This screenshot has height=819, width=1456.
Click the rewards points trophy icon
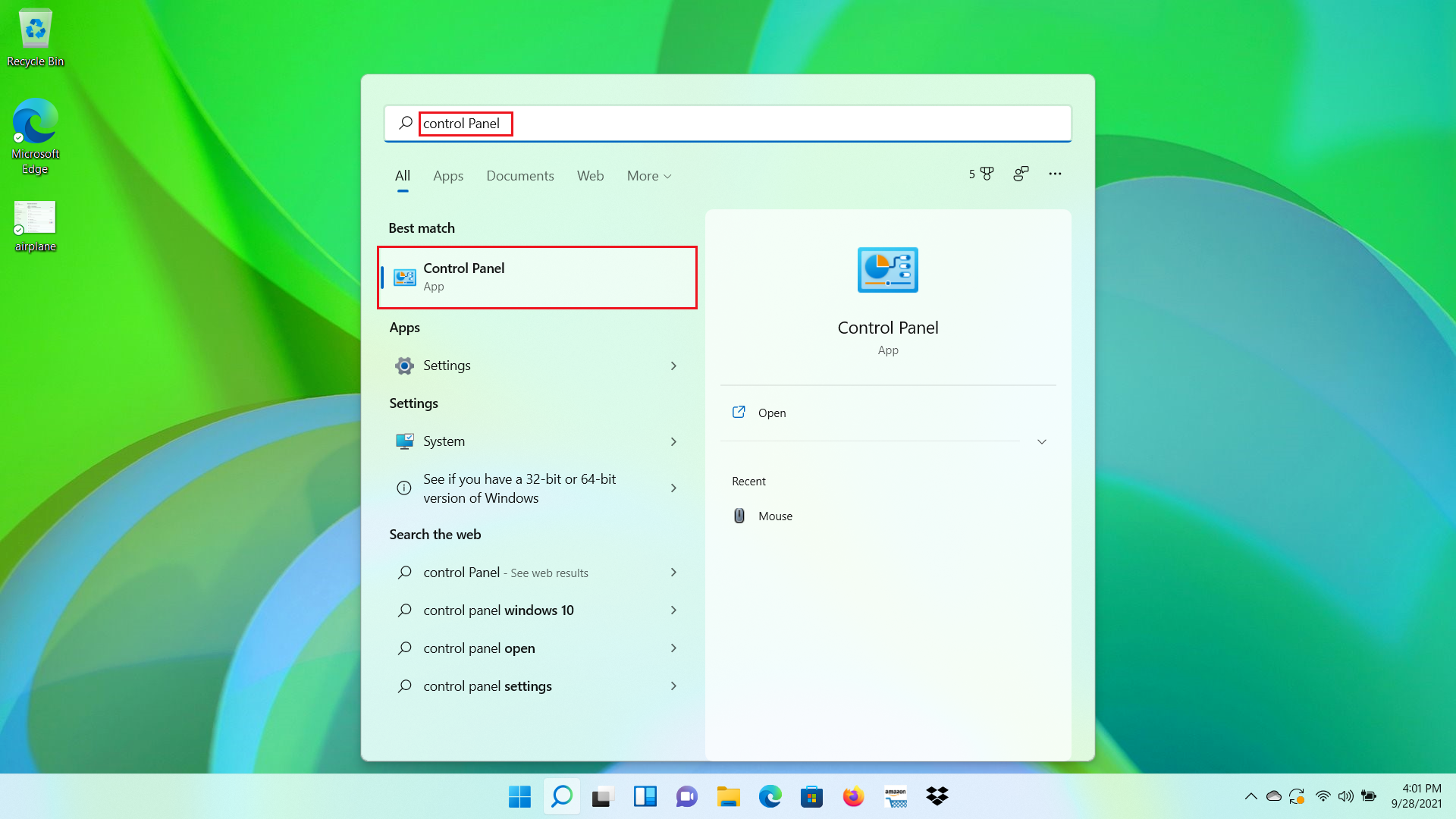pos(981,174)
